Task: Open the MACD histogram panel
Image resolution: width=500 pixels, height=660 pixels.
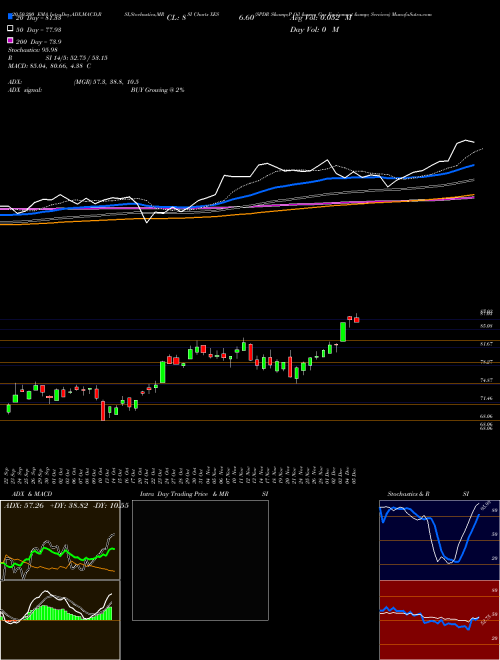Action: pos(60,620)
